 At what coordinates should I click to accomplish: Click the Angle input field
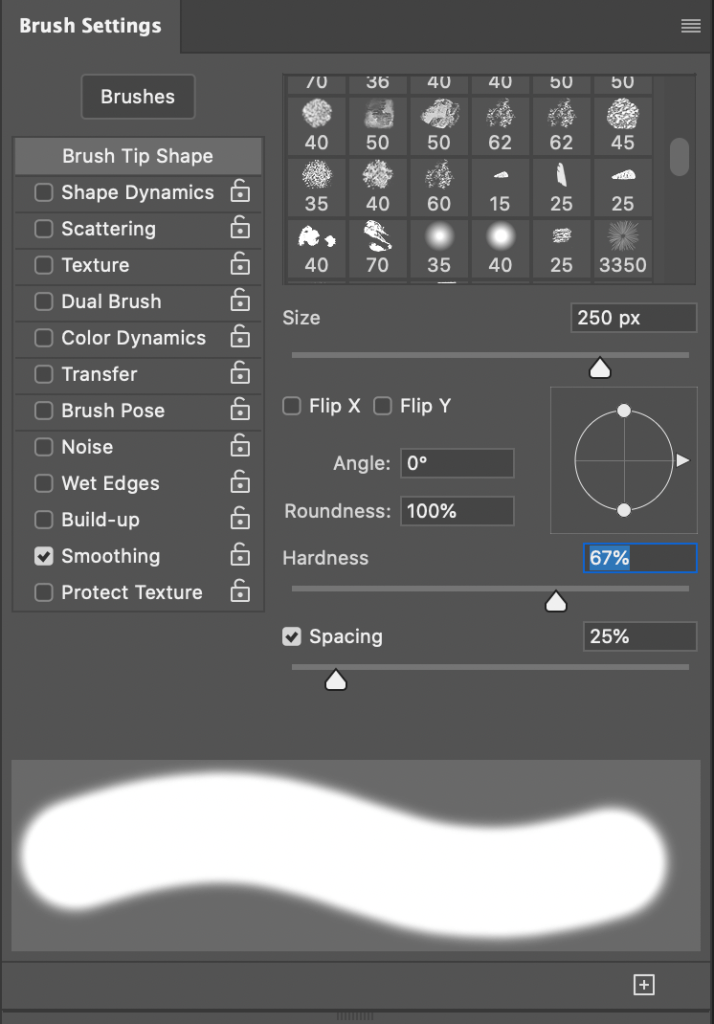pos(457,464)
